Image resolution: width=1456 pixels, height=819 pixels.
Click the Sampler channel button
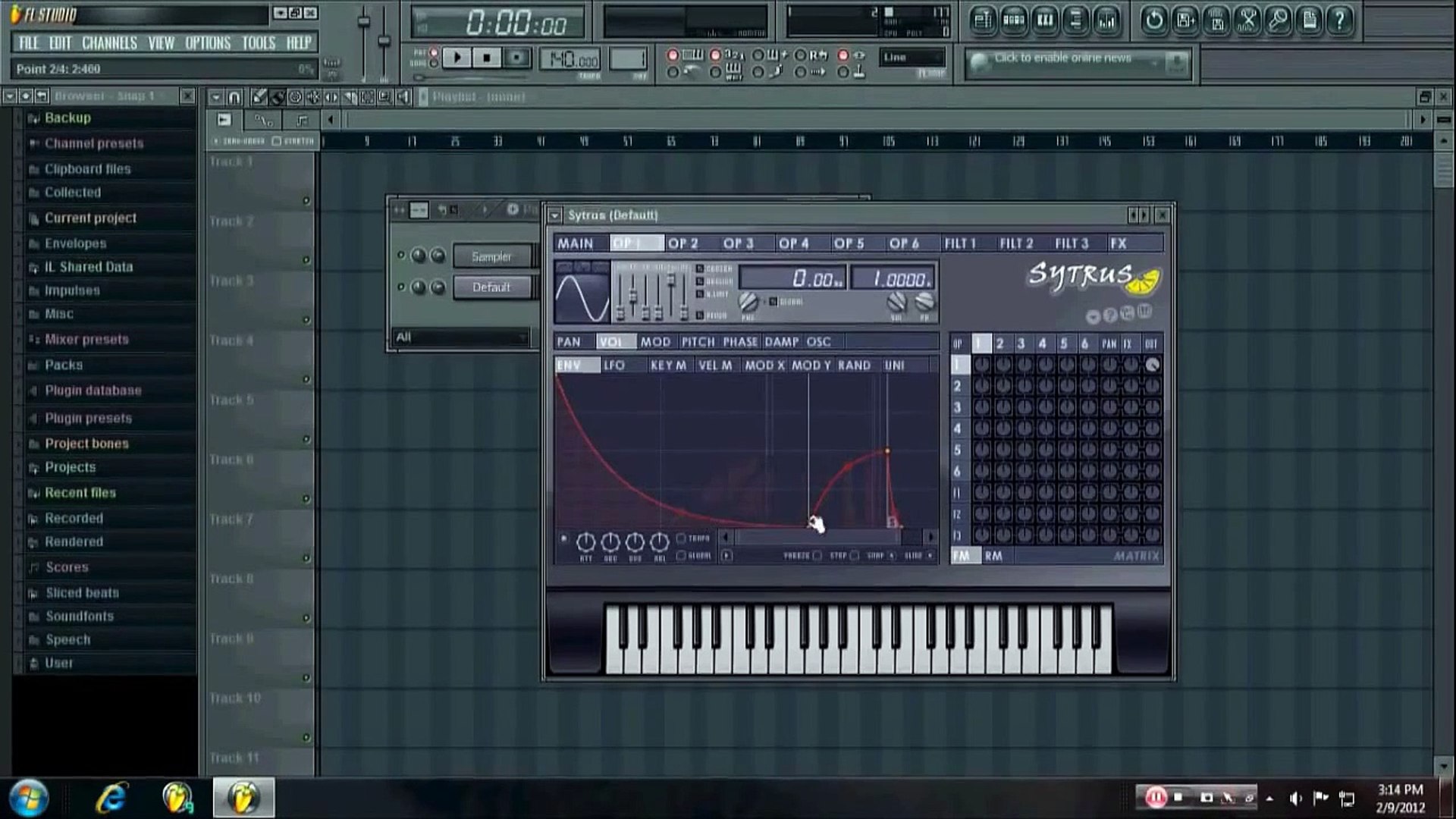pos(491,257)
